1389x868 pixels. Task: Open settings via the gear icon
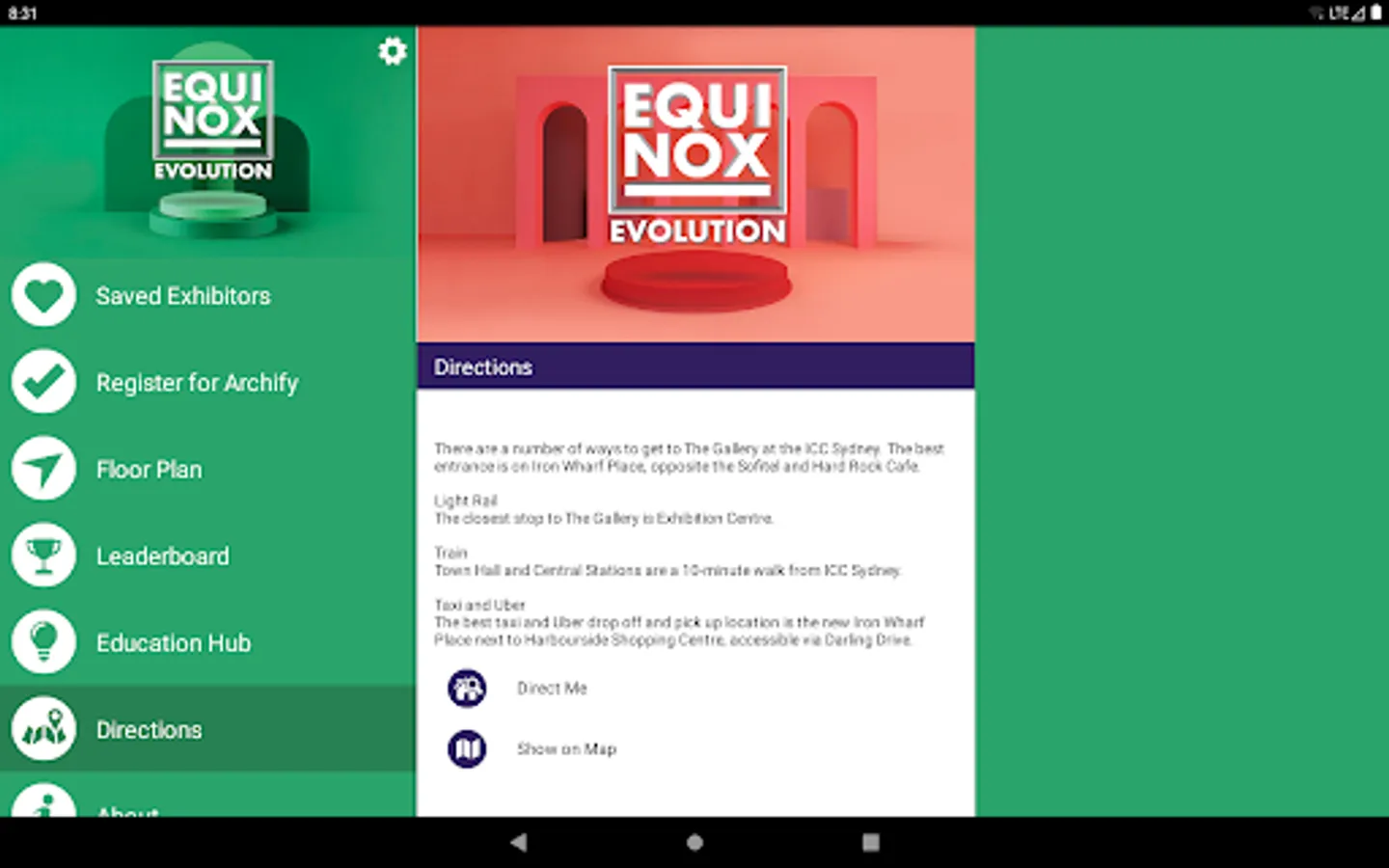point(392,51)
